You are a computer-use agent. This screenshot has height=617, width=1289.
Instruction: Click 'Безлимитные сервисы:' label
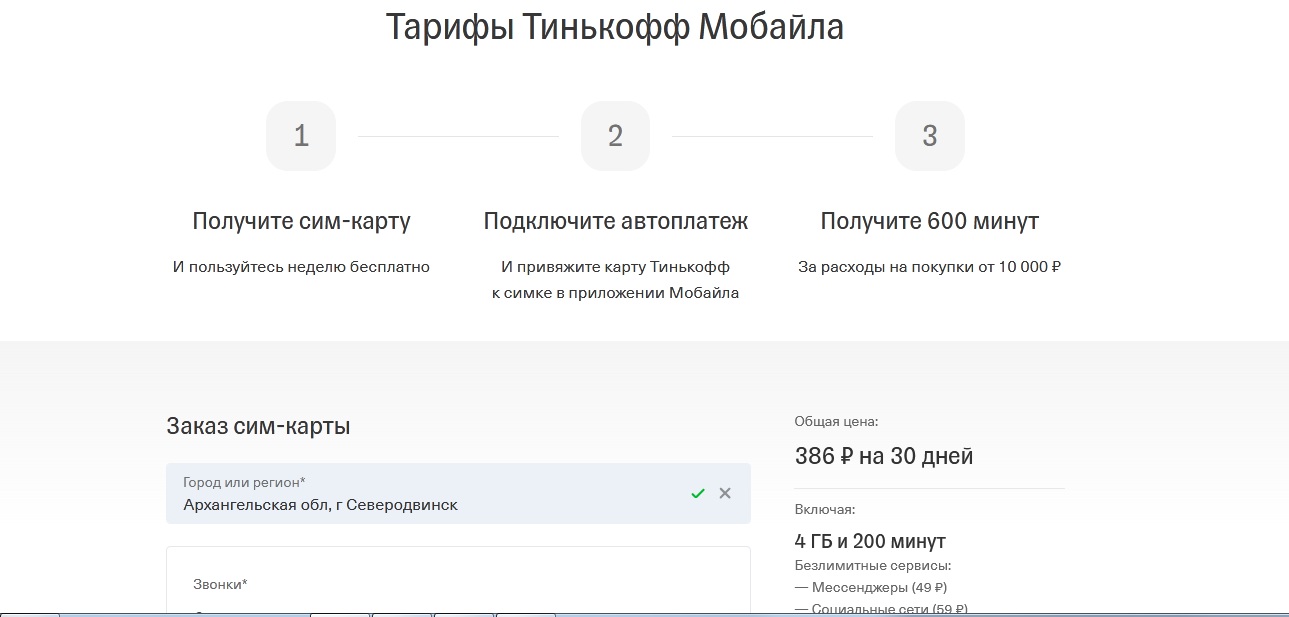point(873,566)
